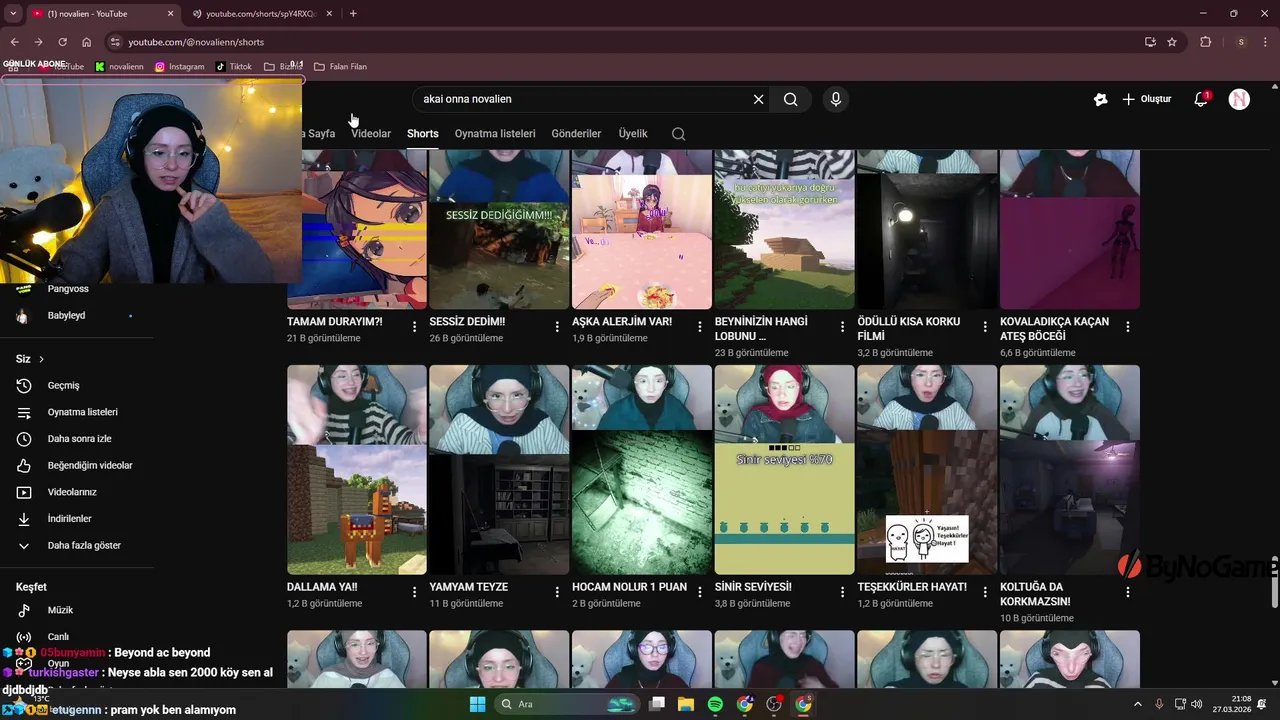
Task: Open the Instagram bookmark
Action: [x=180, y=67]
